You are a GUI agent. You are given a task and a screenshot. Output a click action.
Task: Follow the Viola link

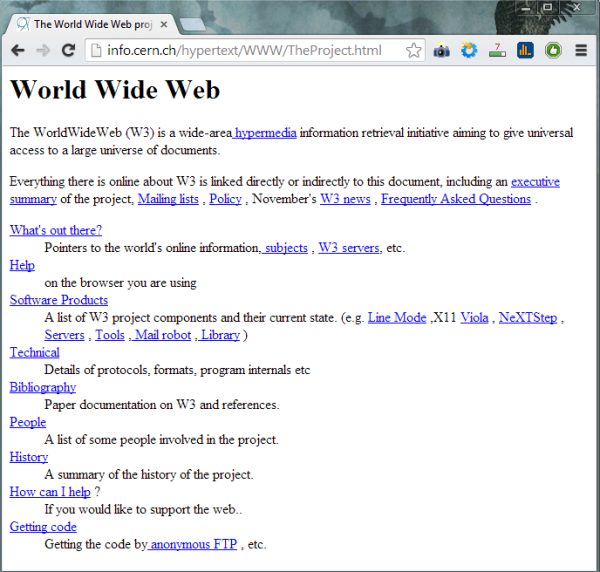pos(474,318)
